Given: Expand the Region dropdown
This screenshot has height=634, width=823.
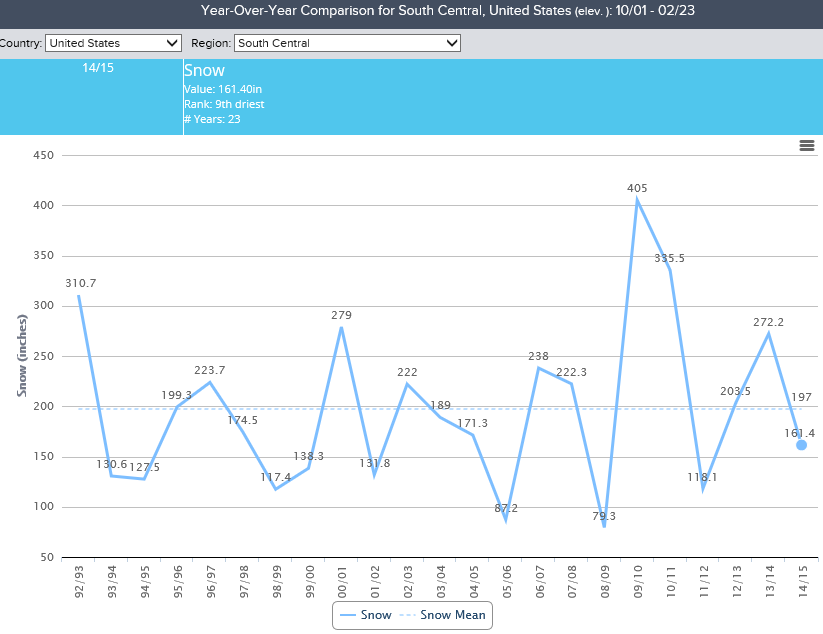Looking at the screenshot, I should 347,43.
